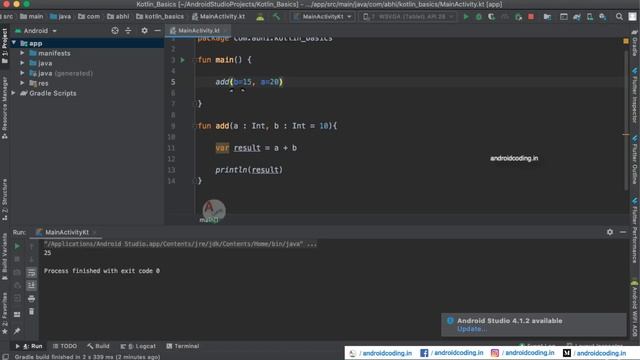Click MainActivity.kt breadcrumb in navigation bar
This screenshot has height=360, width=640.
click(x=218, y=17)
